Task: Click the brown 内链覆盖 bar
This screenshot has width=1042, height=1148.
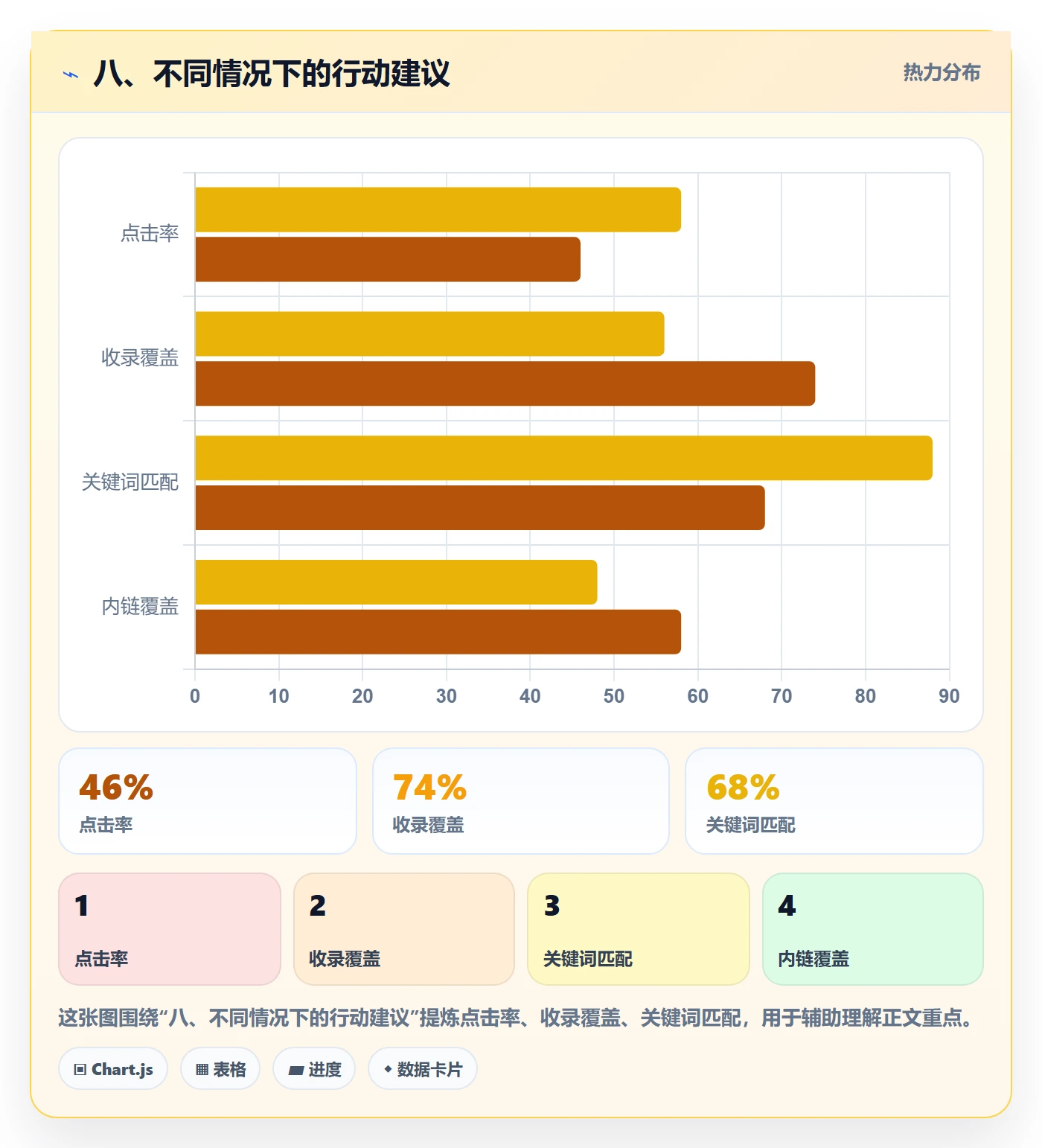Action: (x=438, y=632)
